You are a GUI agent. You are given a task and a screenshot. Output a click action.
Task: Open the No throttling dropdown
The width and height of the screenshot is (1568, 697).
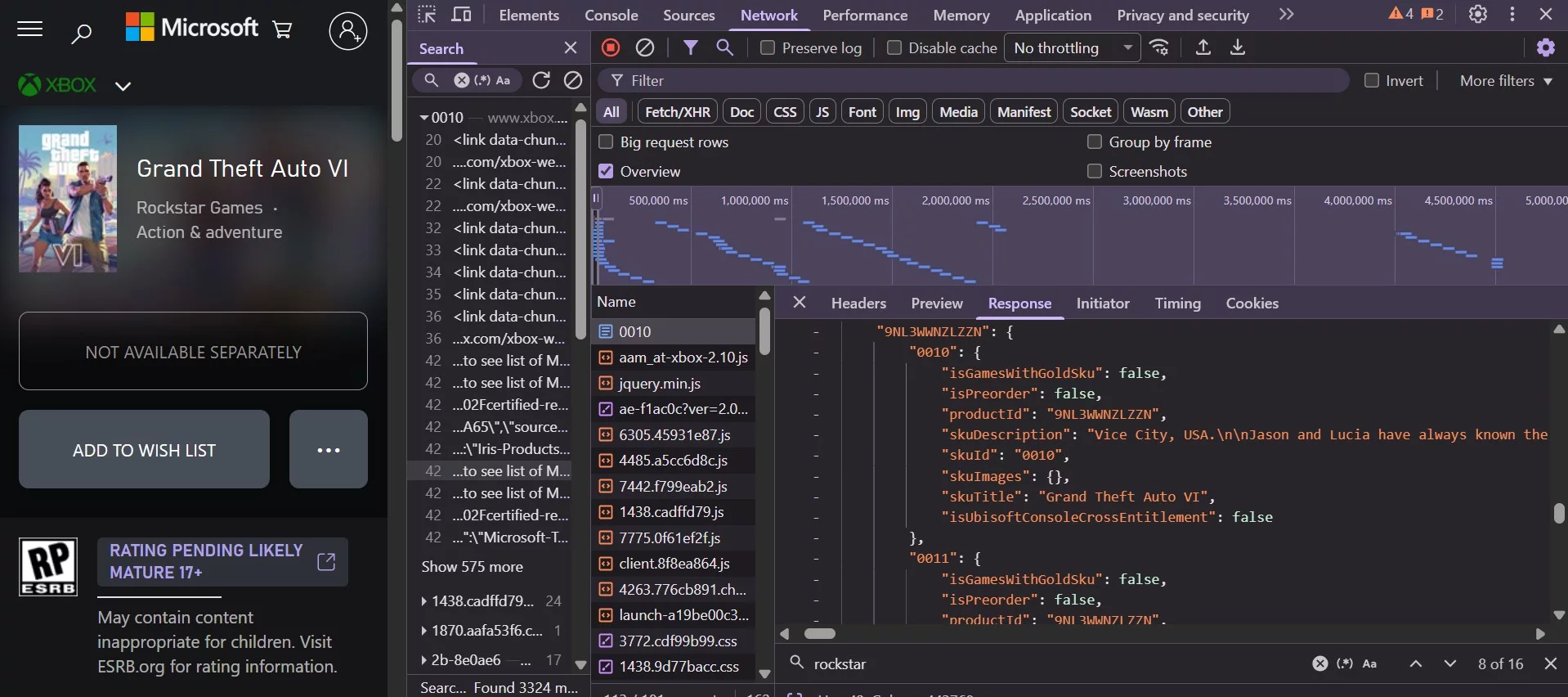1072,48
